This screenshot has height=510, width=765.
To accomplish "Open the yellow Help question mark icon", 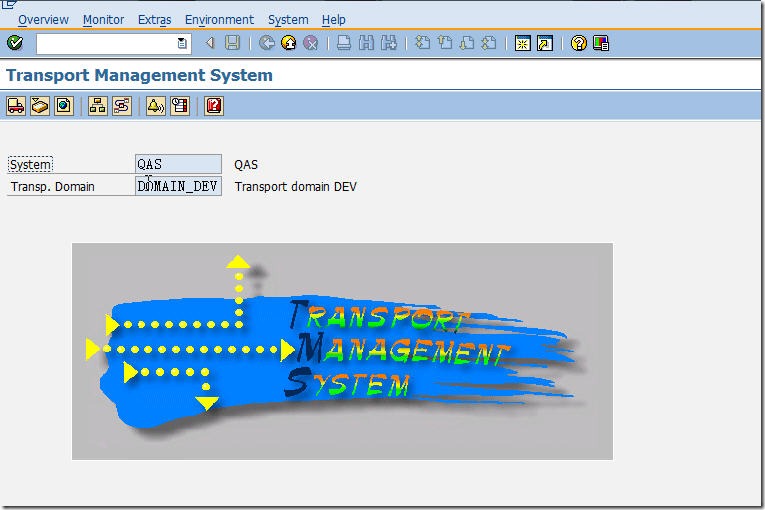I will coord(579,43).
